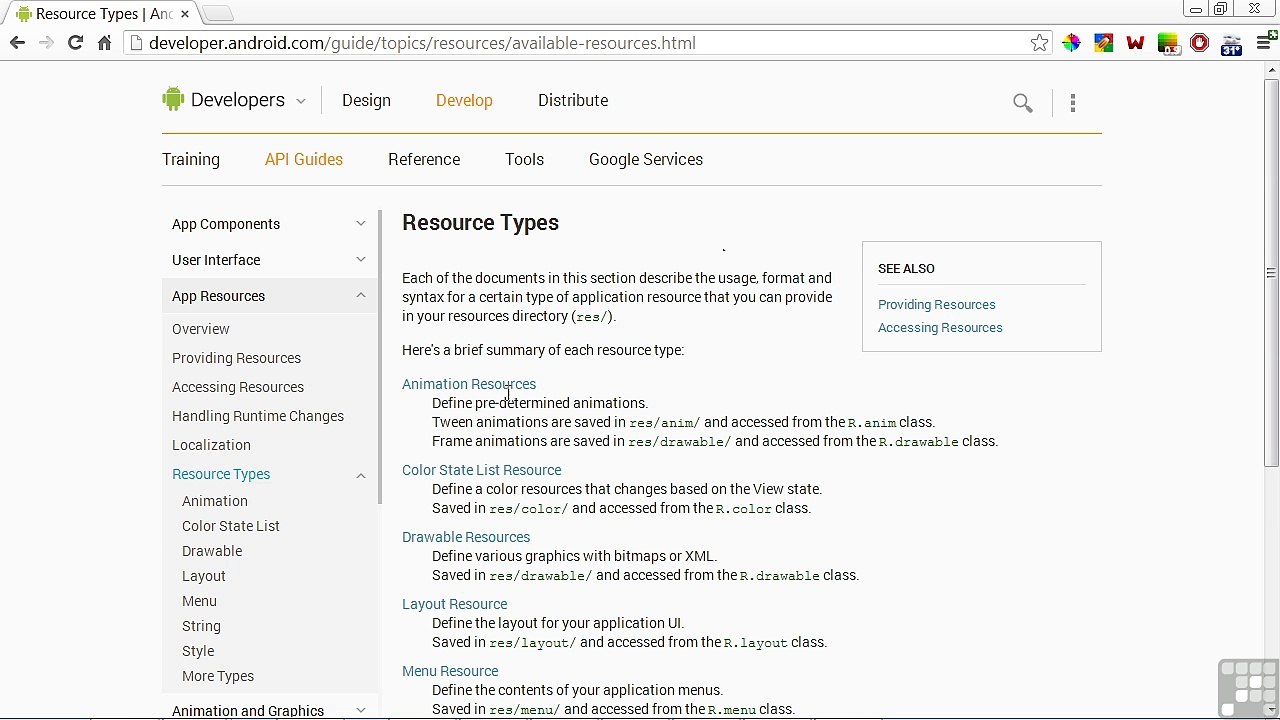1280x720 pixels.
Task: Expand the Developers site dropdown arrow
Action: (300, 101)
